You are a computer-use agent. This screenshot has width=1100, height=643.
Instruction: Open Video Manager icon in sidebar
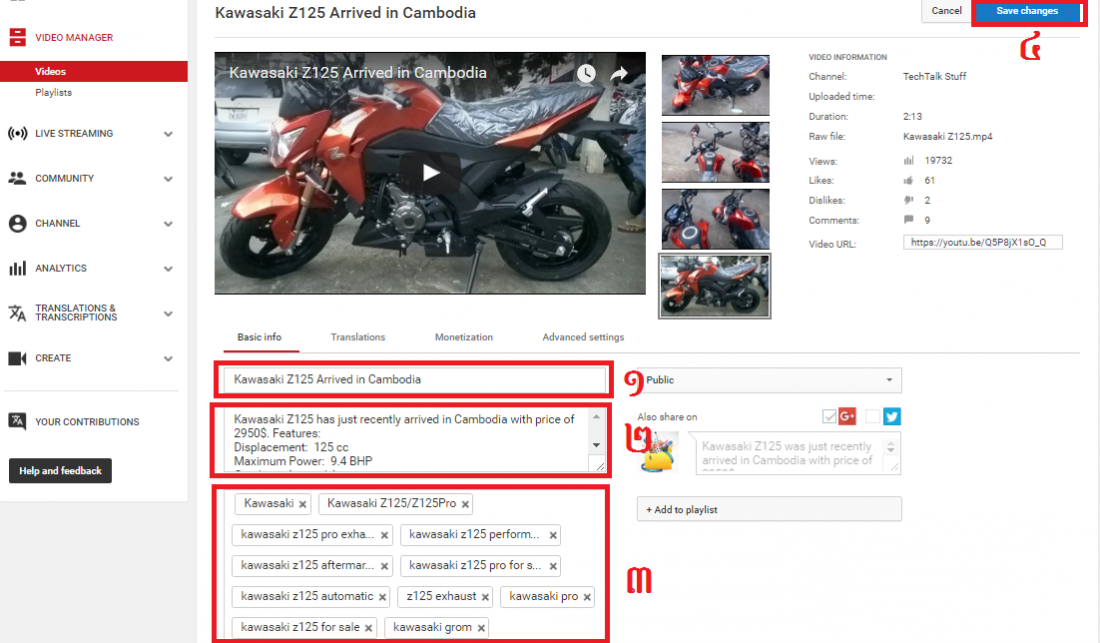[x=18, y=37]
